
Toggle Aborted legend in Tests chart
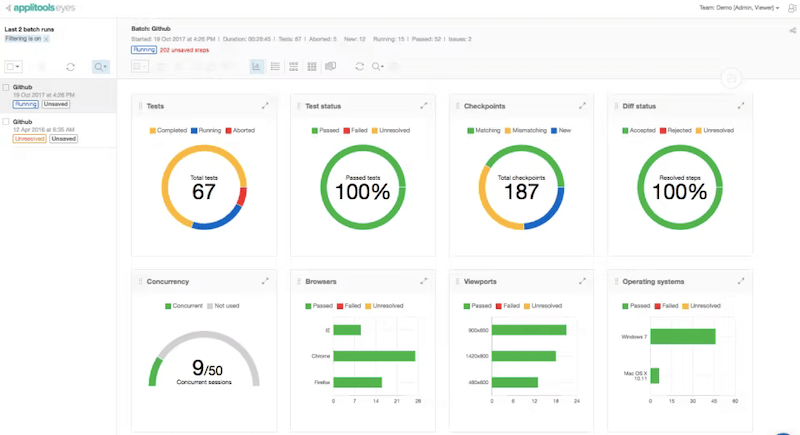pos(240,131)
